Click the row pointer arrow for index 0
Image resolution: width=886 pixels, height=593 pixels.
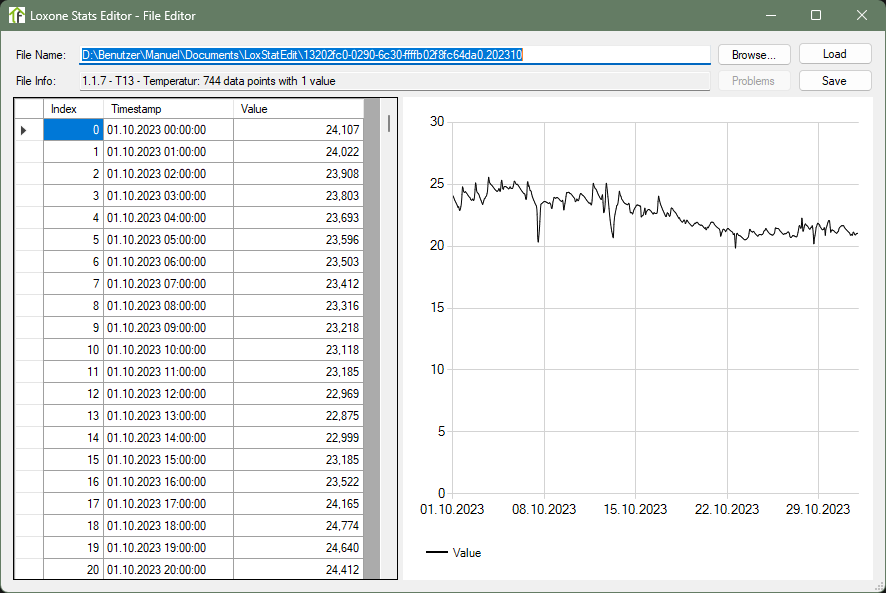tap(24, 131)
